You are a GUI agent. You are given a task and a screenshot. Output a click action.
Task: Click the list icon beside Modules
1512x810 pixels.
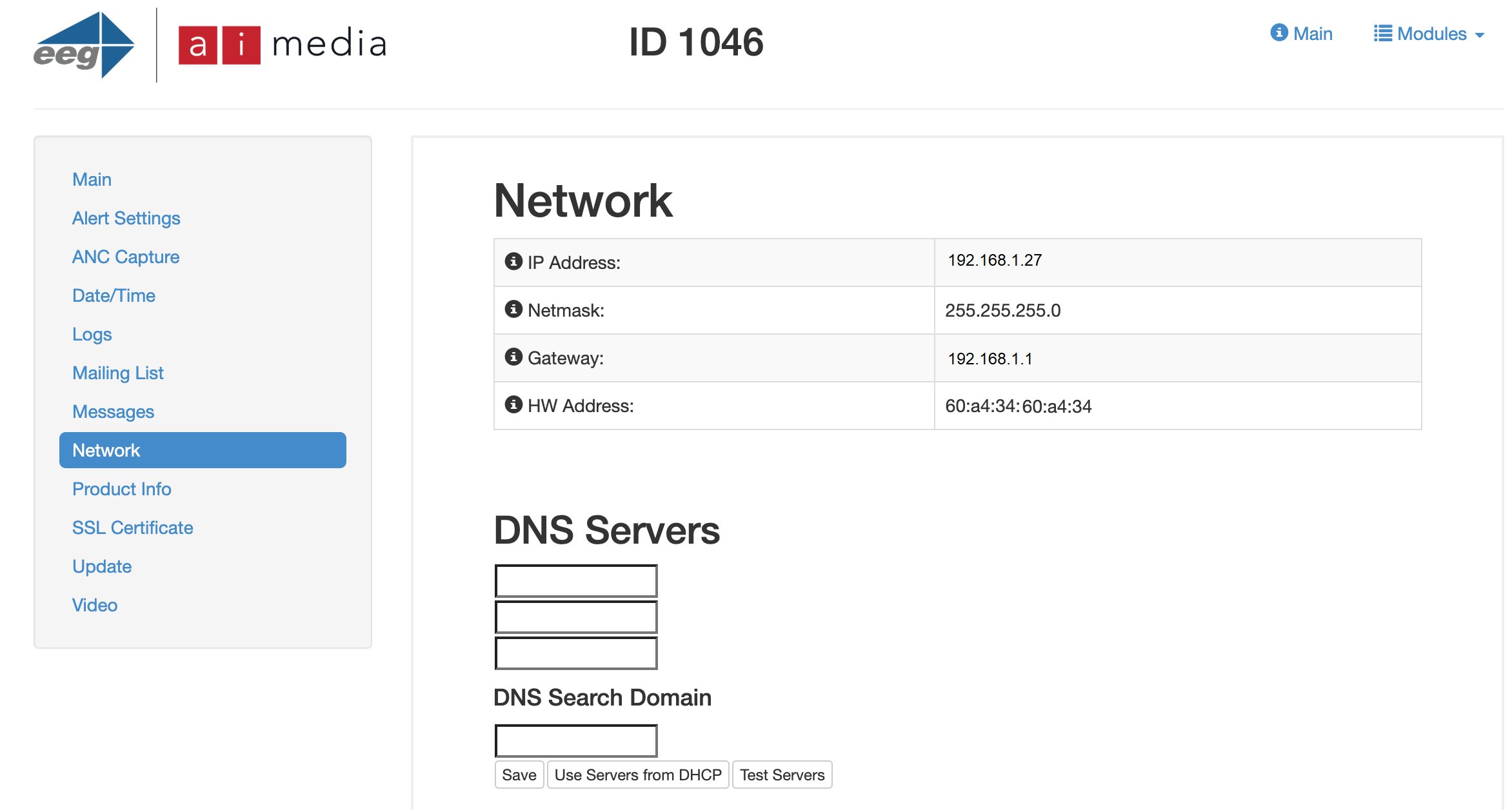pos(1382,34)
